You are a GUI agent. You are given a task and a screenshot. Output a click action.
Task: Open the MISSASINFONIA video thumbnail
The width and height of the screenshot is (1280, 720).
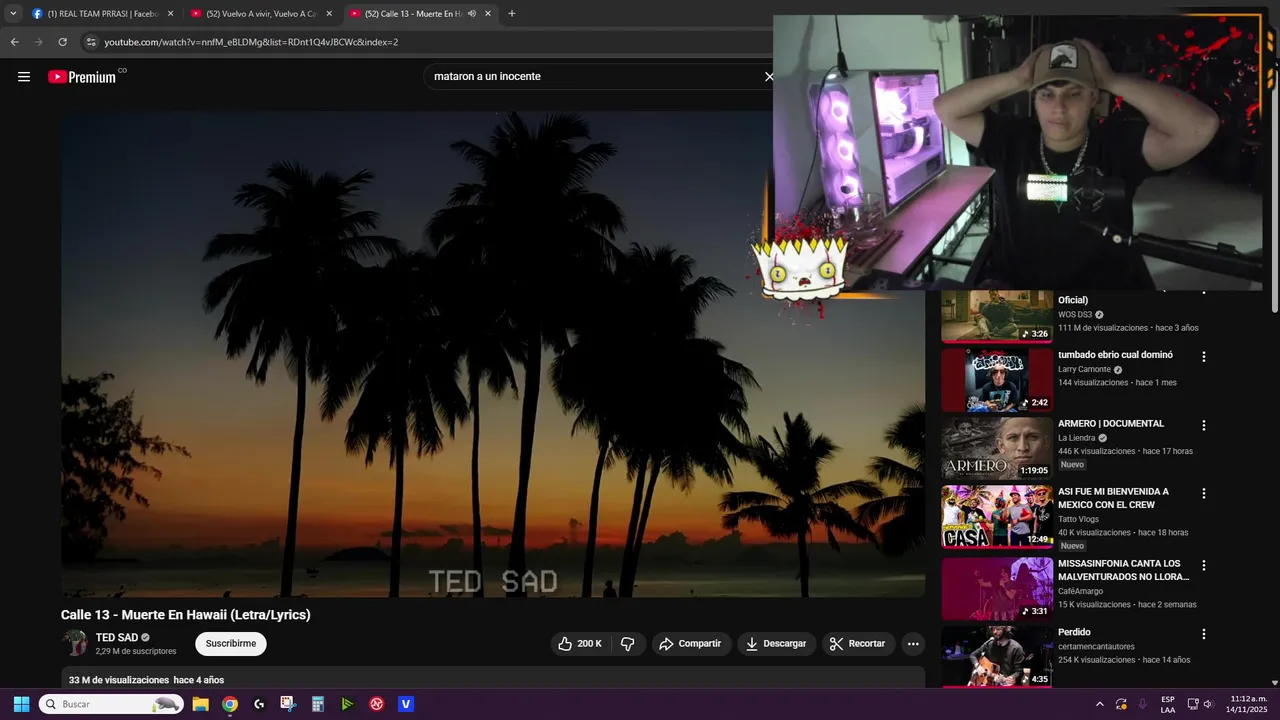coord(997,589)
